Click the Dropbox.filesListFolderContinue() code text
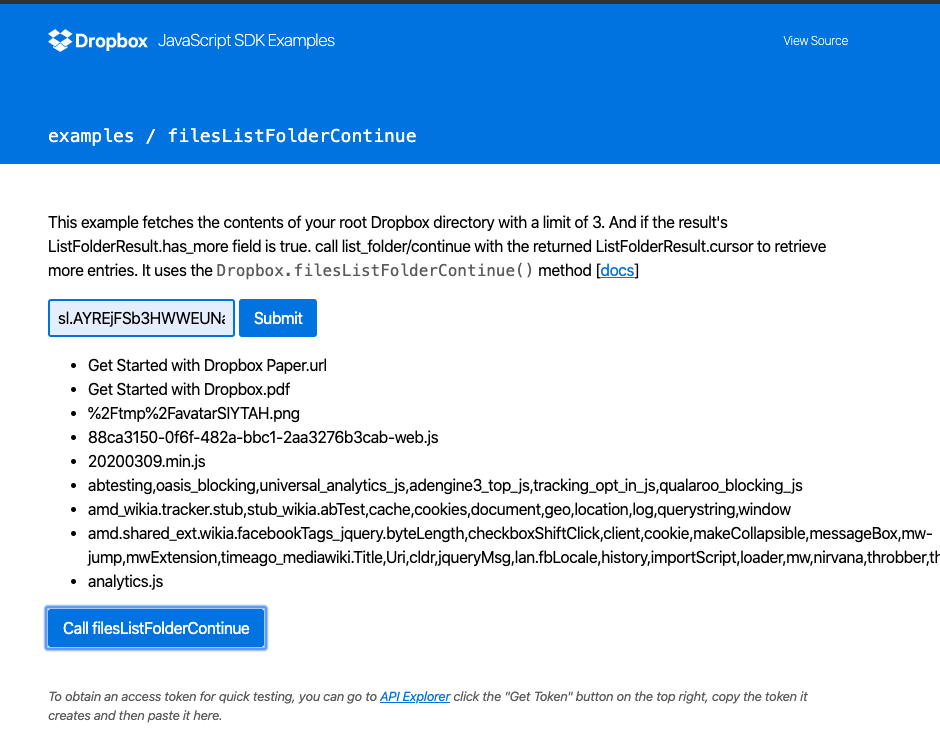 (x=375, y=270)
